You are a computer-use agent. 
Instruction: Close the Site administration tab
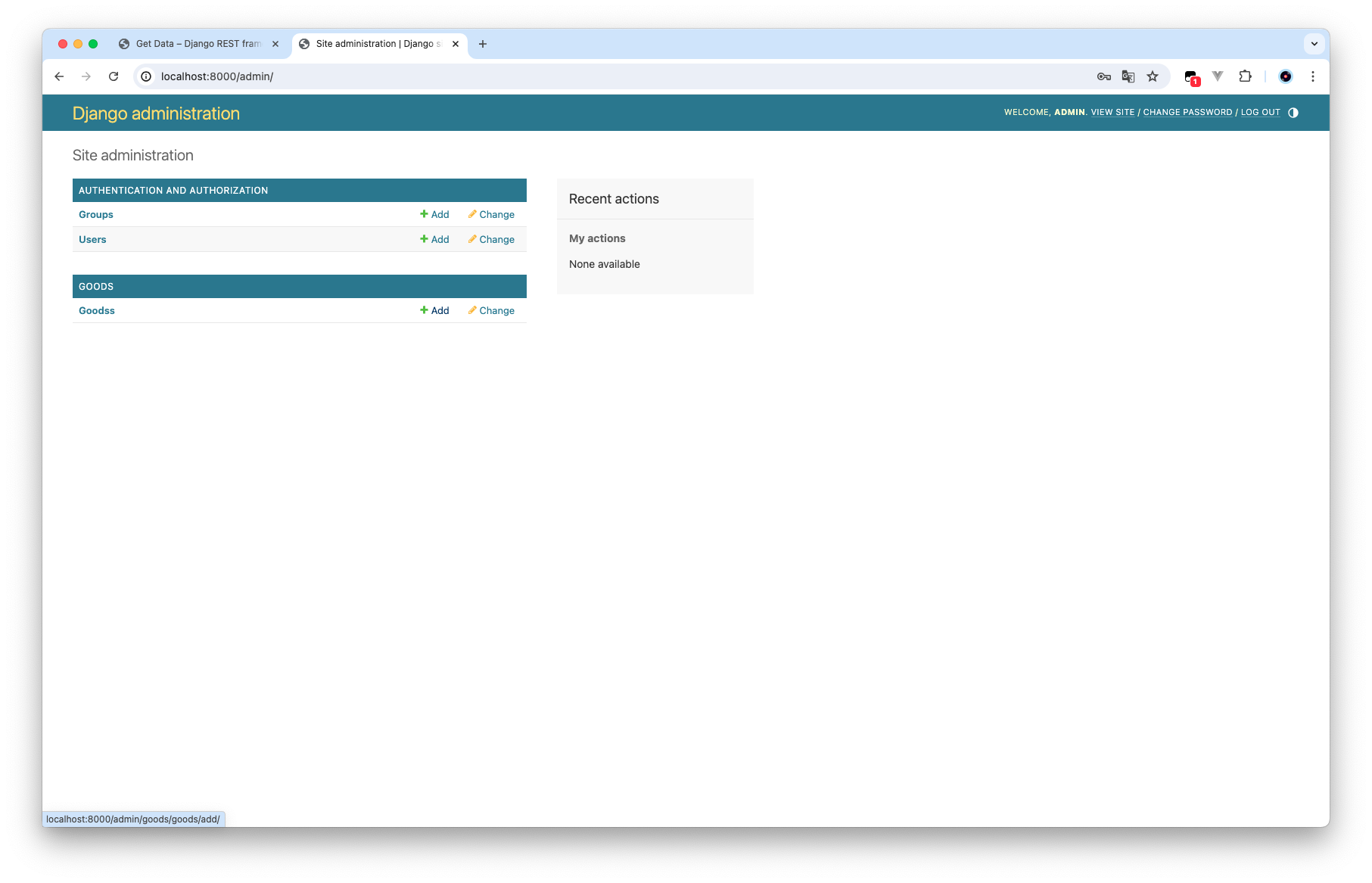(x=456, y=44)
